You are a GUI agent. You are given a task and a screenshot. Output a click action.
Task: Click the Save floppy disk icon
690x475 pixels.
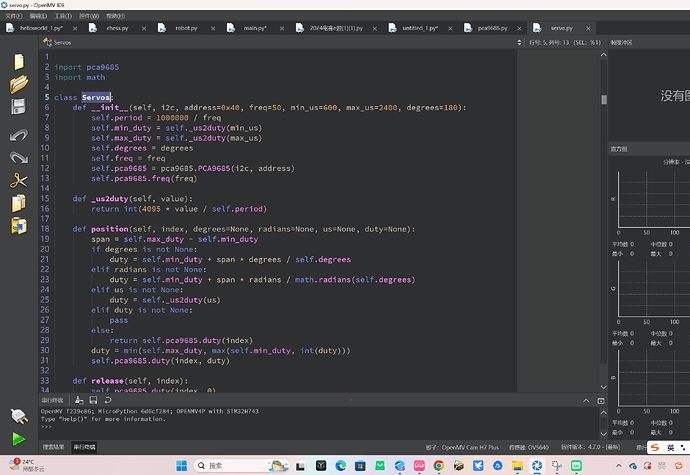18,107
